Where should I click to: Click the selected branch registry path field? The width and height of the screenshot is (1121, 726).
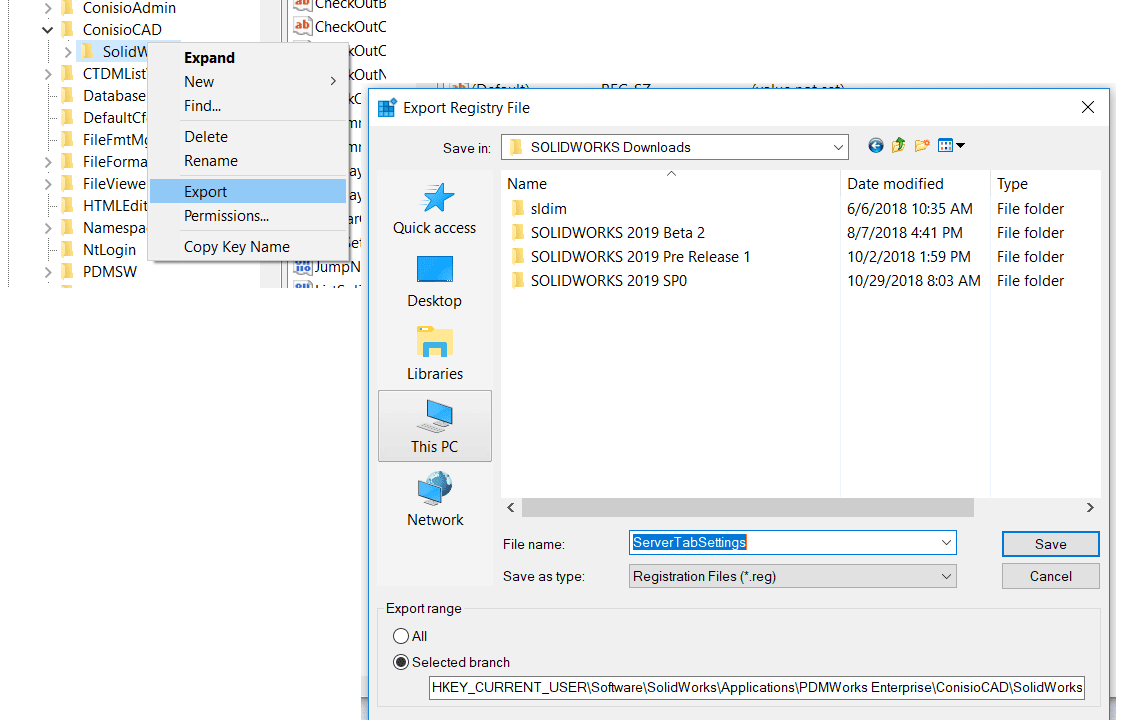pyautogui.click(x=756, y=687)
